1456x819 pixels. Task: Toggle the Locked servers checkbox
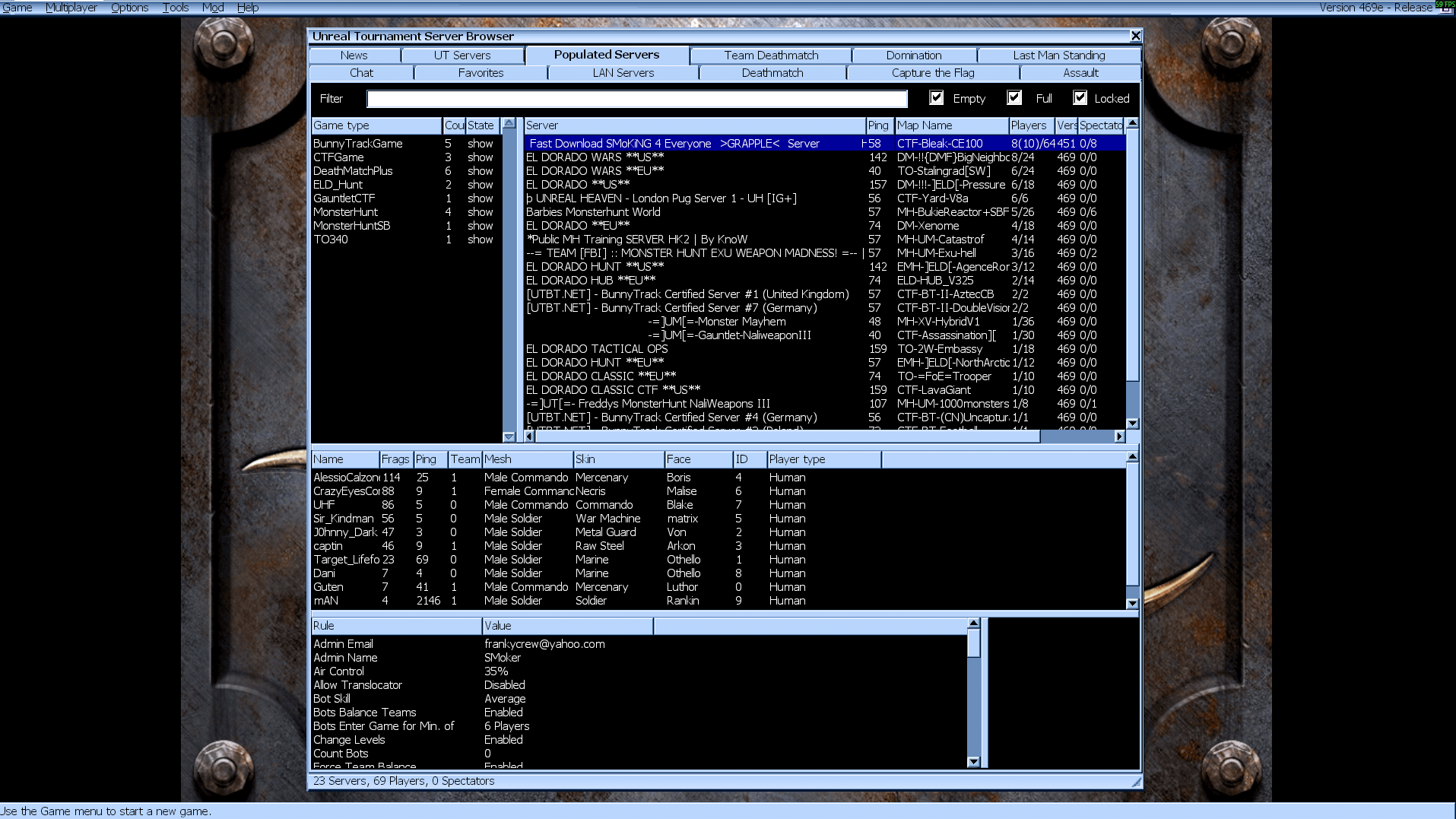click(1080, 98)
